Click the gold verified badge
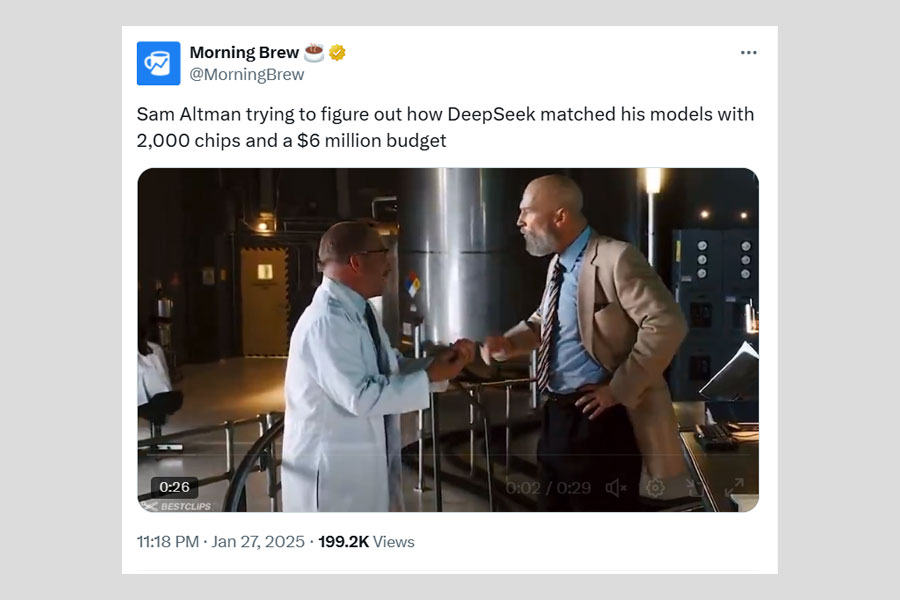This screenshot has height=600, width=900. pyautogui.click(x=337, y=52)
